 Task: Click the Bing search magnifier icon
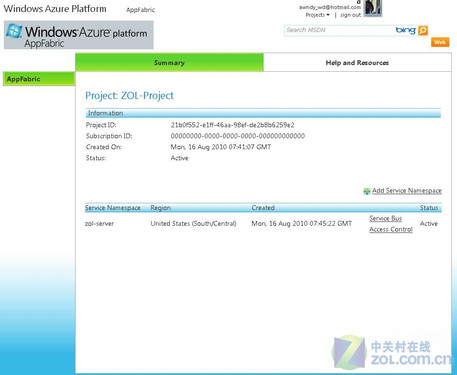tap(423, 30)
